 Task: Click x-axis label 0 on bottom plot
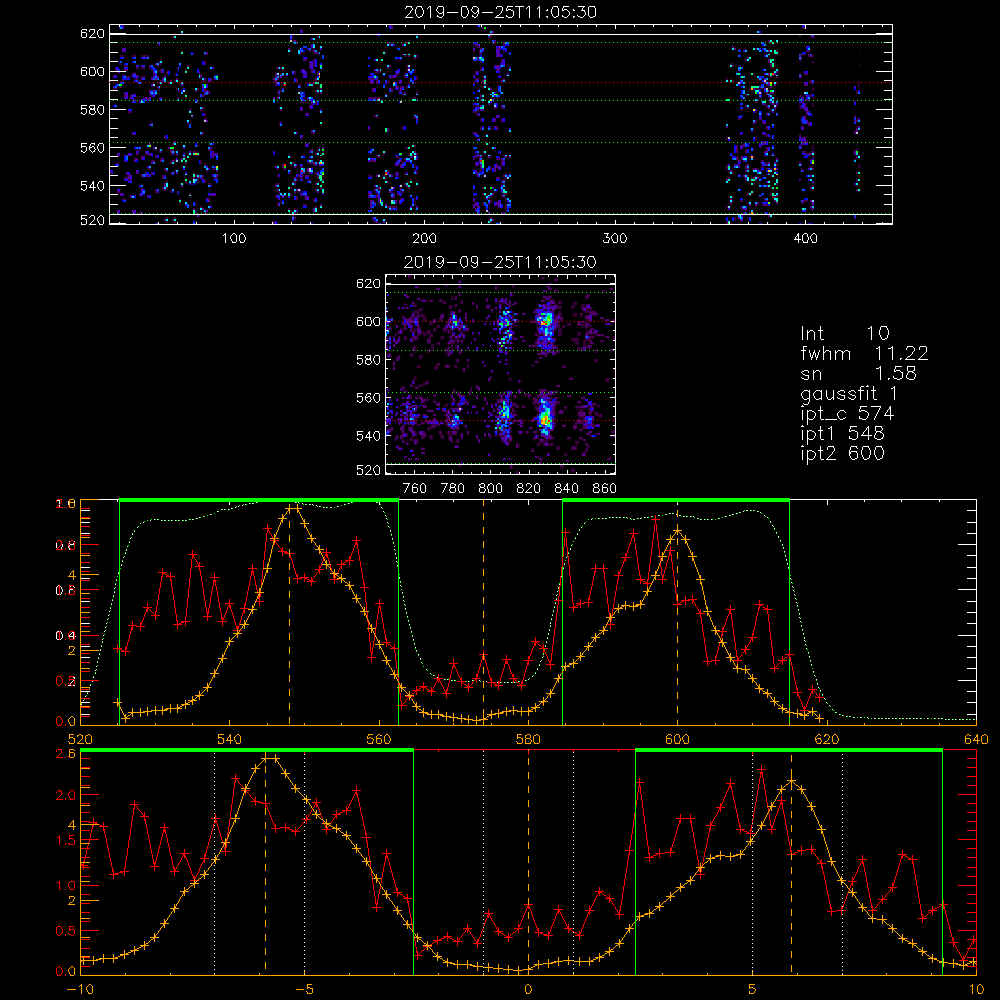click(x=528, y=990)
